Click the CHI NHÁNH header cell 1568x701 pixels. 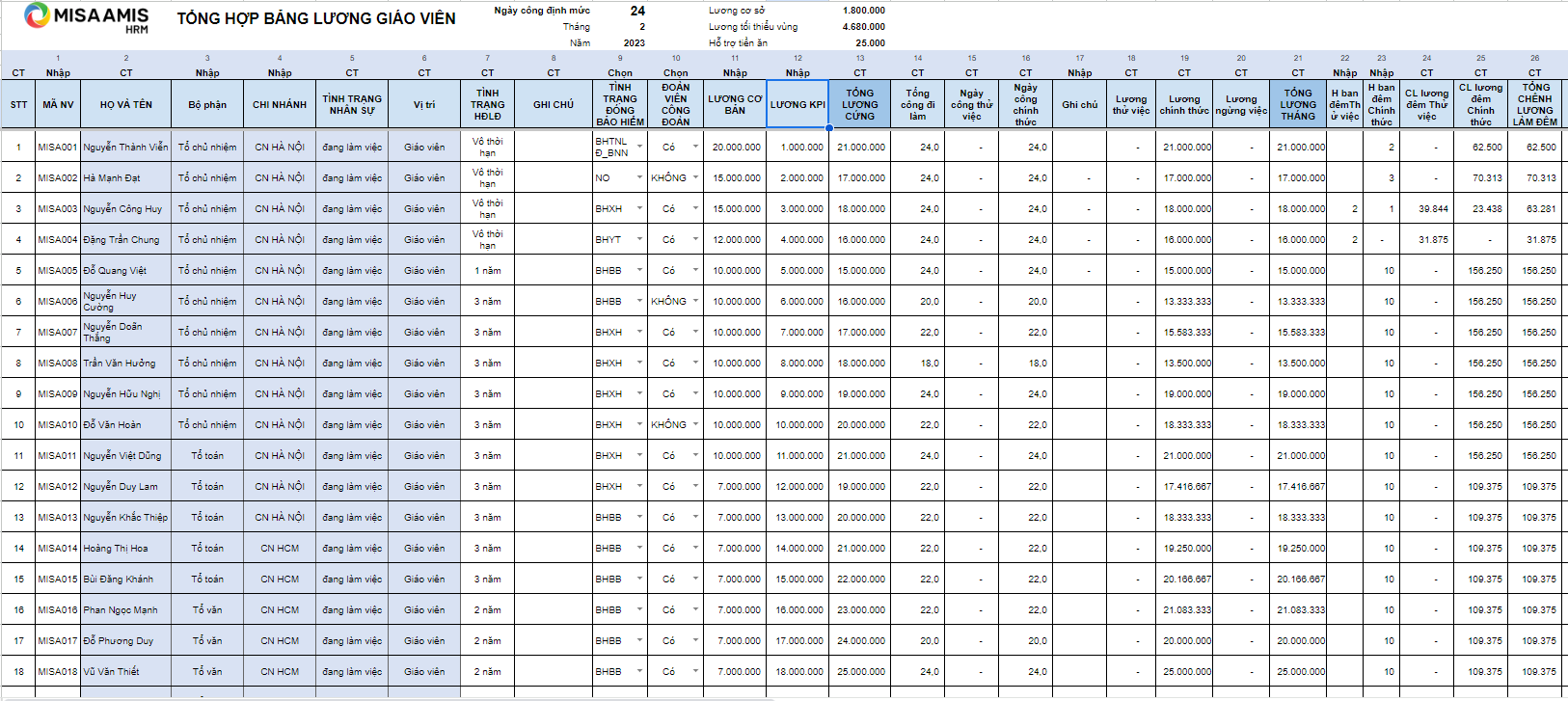coord(280,104)
